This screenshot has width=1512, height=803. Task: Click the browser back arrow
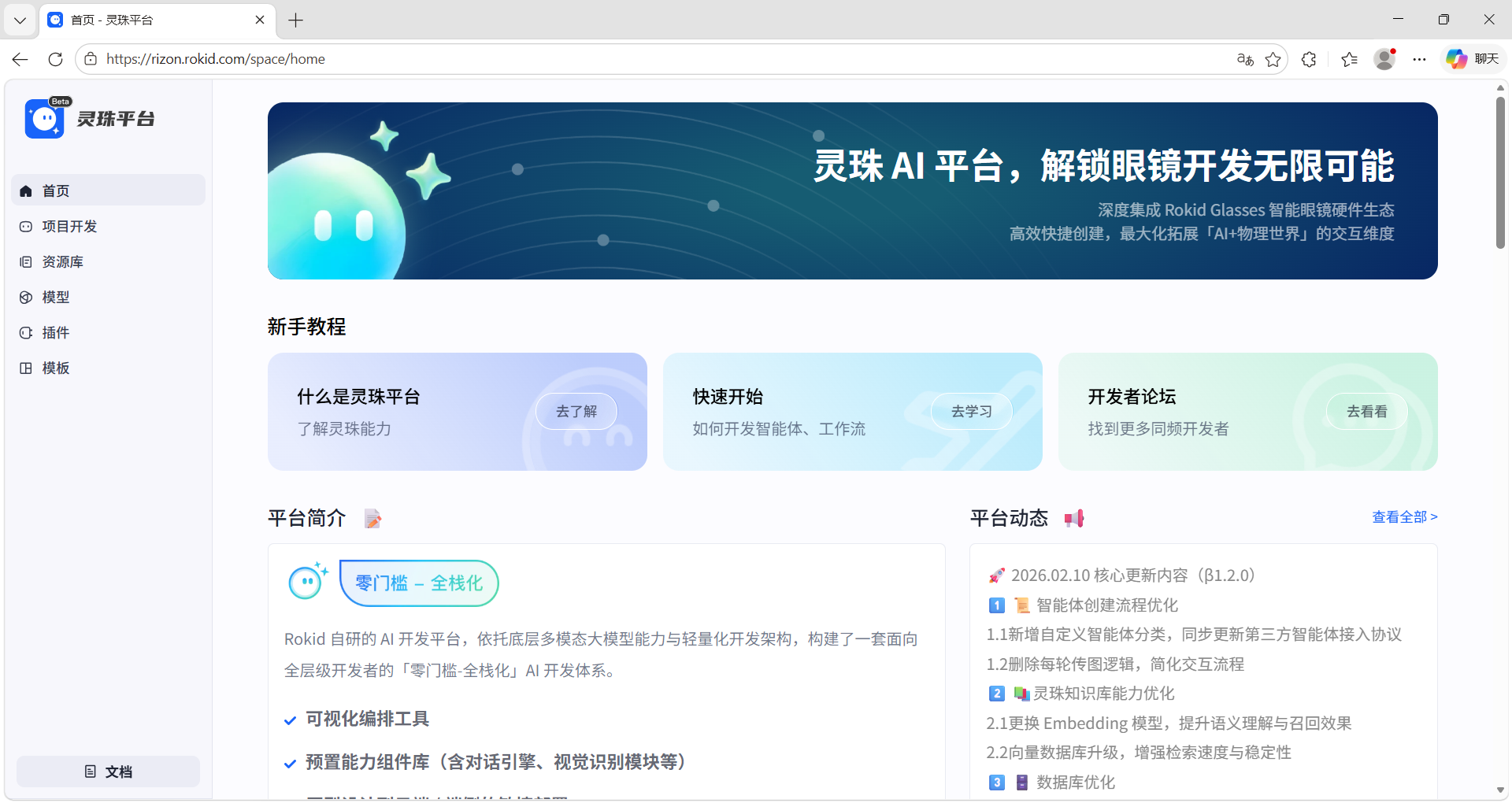click(x=20, y=59)
